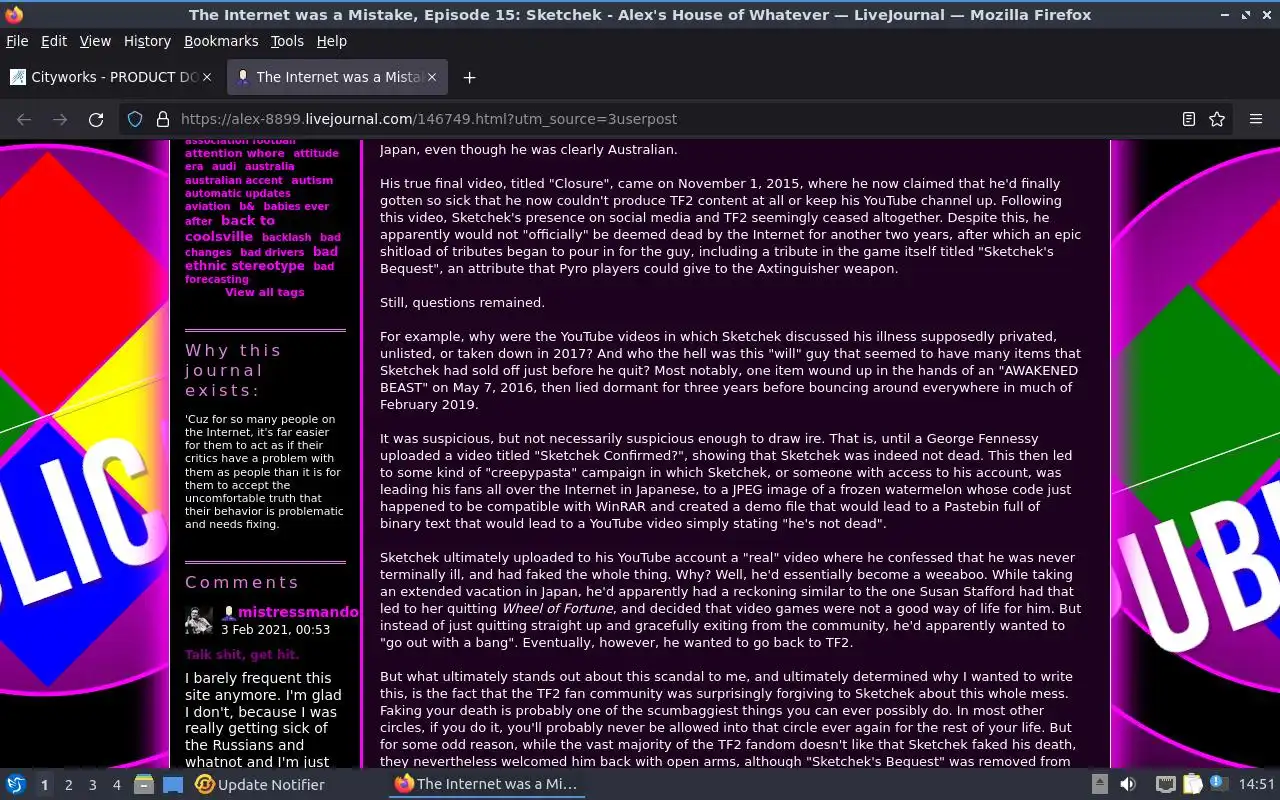
Task: Go back to the previous page
Action: [24, 119]
